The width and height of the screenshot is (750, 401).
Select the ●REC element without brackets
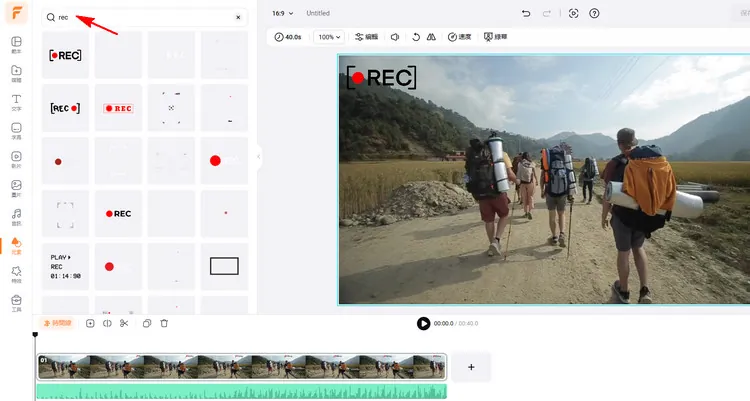click(118, 214)
